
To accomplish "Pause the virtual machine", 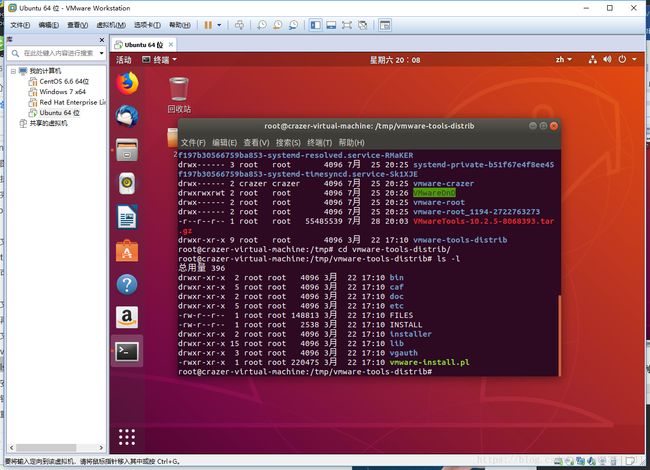I will (x=208, y=25).
